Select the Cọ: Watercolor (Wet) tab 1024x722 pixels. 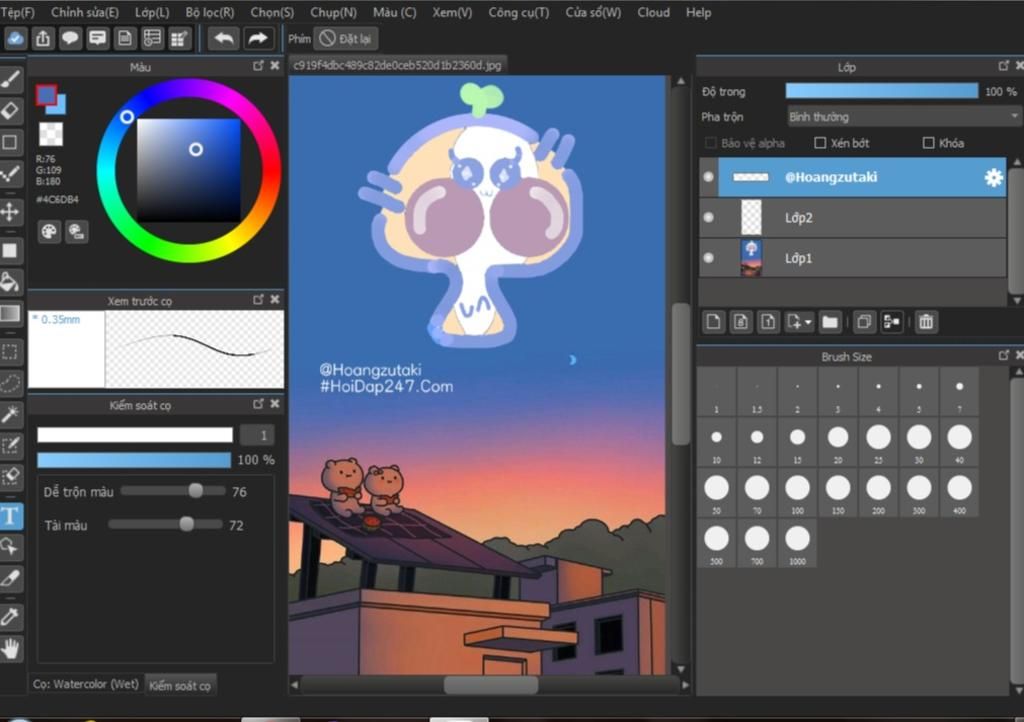coord(86,684)
